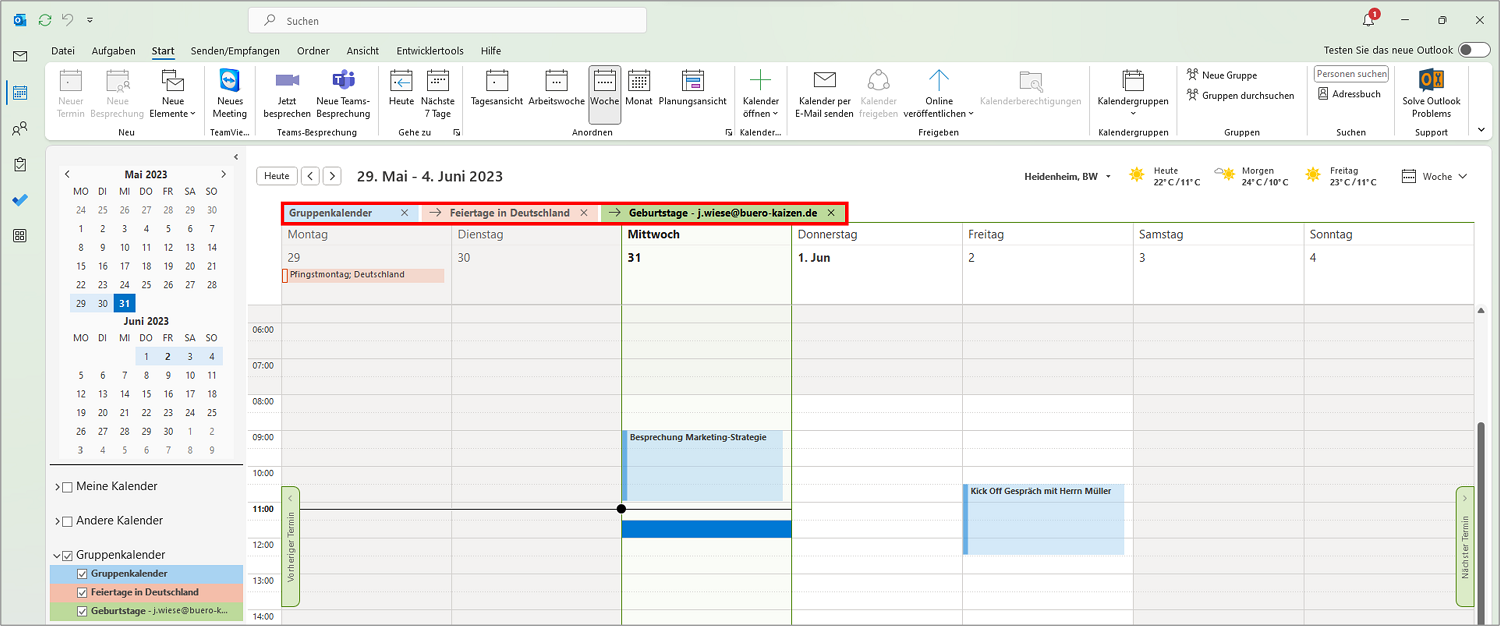The image size is (1500, 626).
Task: Expand Andere Kalender group
Action: click(x=55, y=521)
